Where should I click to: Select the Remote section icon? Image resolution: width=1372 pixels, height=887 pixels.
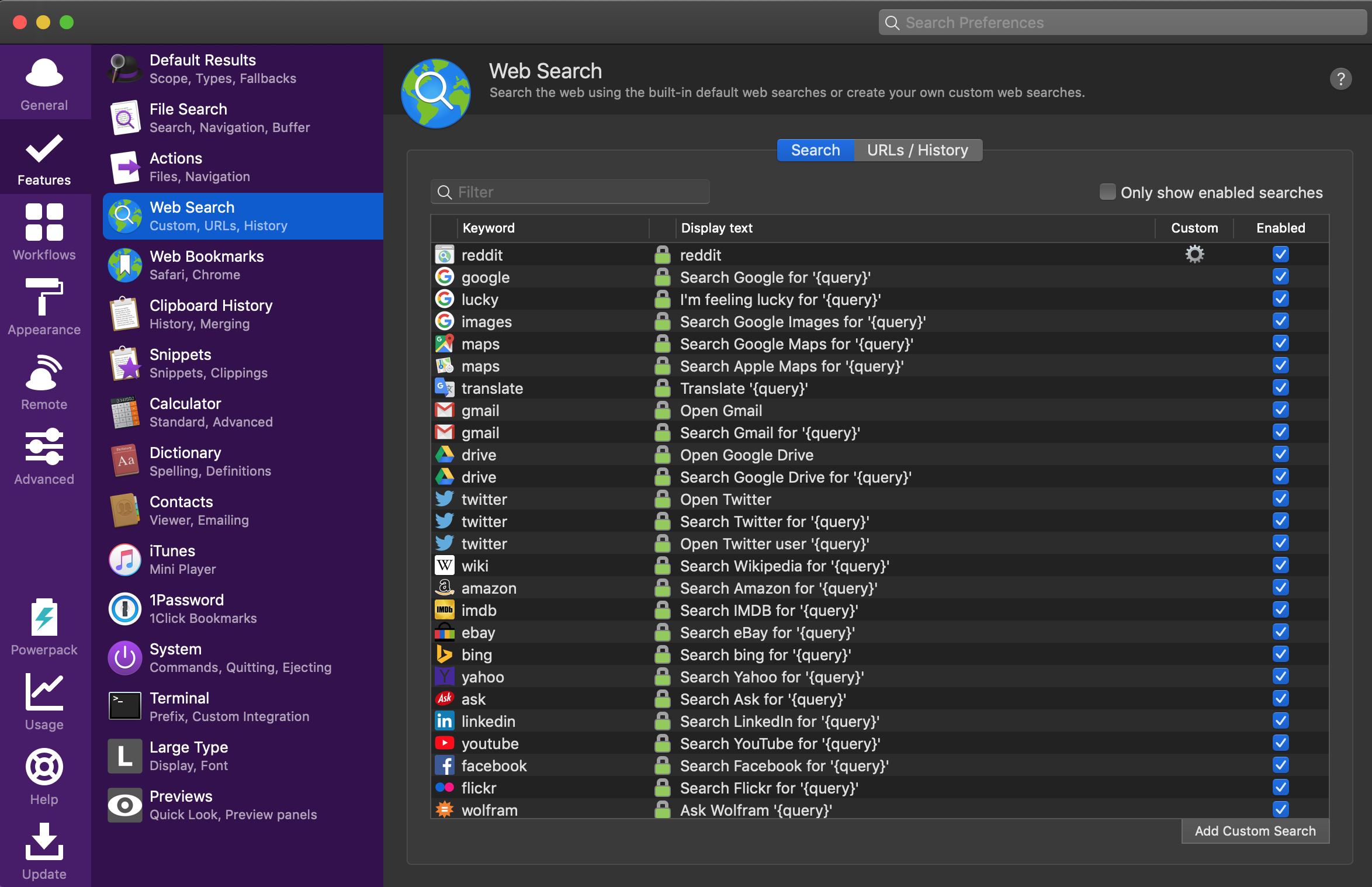44,372
